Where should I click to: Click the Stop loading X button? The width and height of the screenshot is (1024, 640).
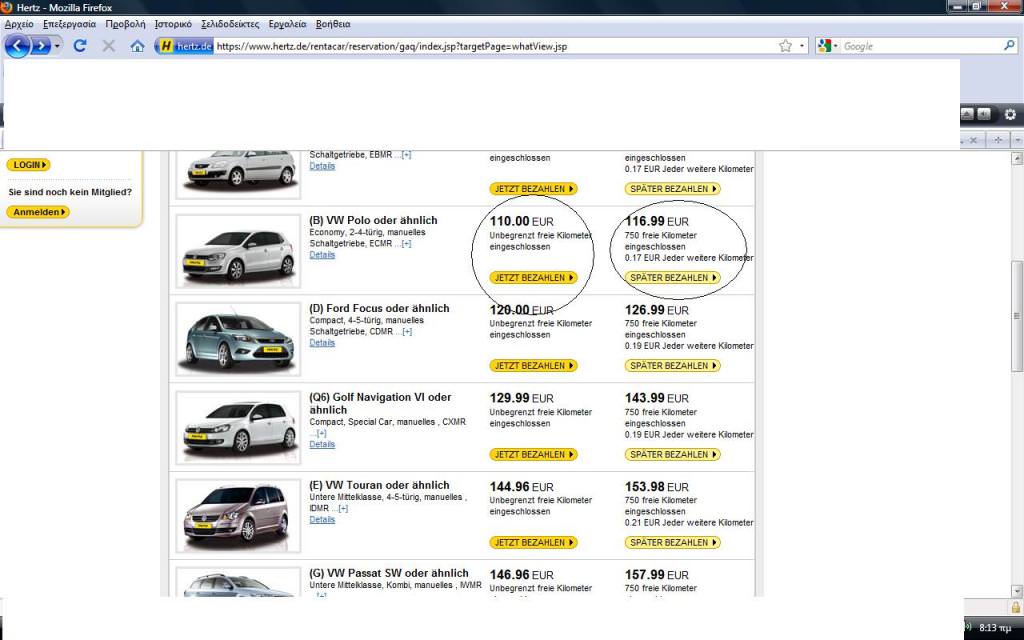pyautogui.click(x=108, y=46)
